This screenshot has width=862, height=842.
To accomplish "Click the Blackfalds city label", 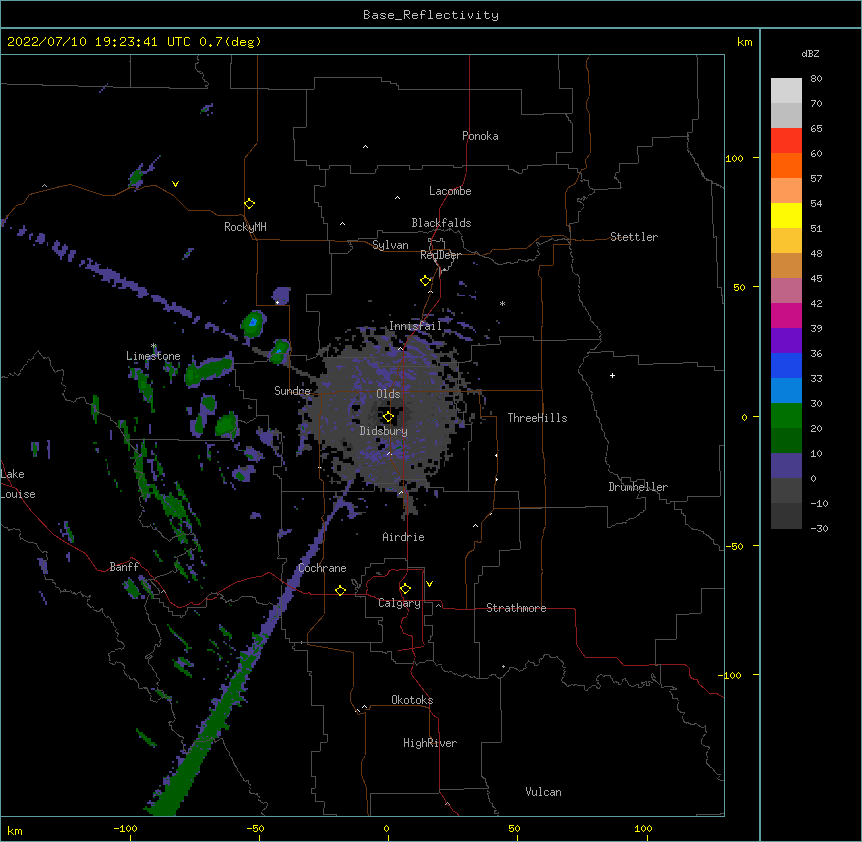I will pyautogui.click(x=441, y=223).
